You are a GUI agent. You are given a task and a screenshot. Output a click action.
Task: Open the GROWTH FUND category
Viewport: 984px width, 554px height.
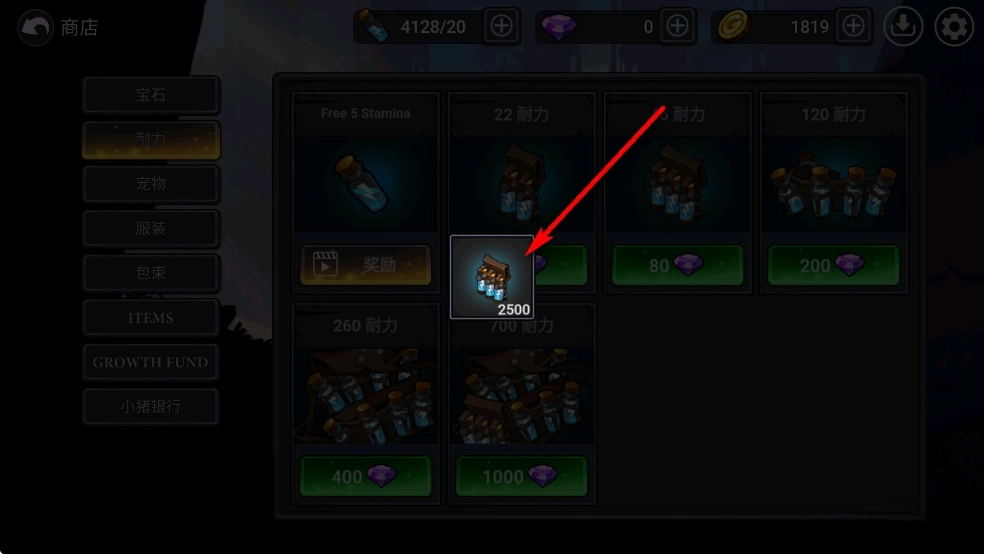(151, 362)
